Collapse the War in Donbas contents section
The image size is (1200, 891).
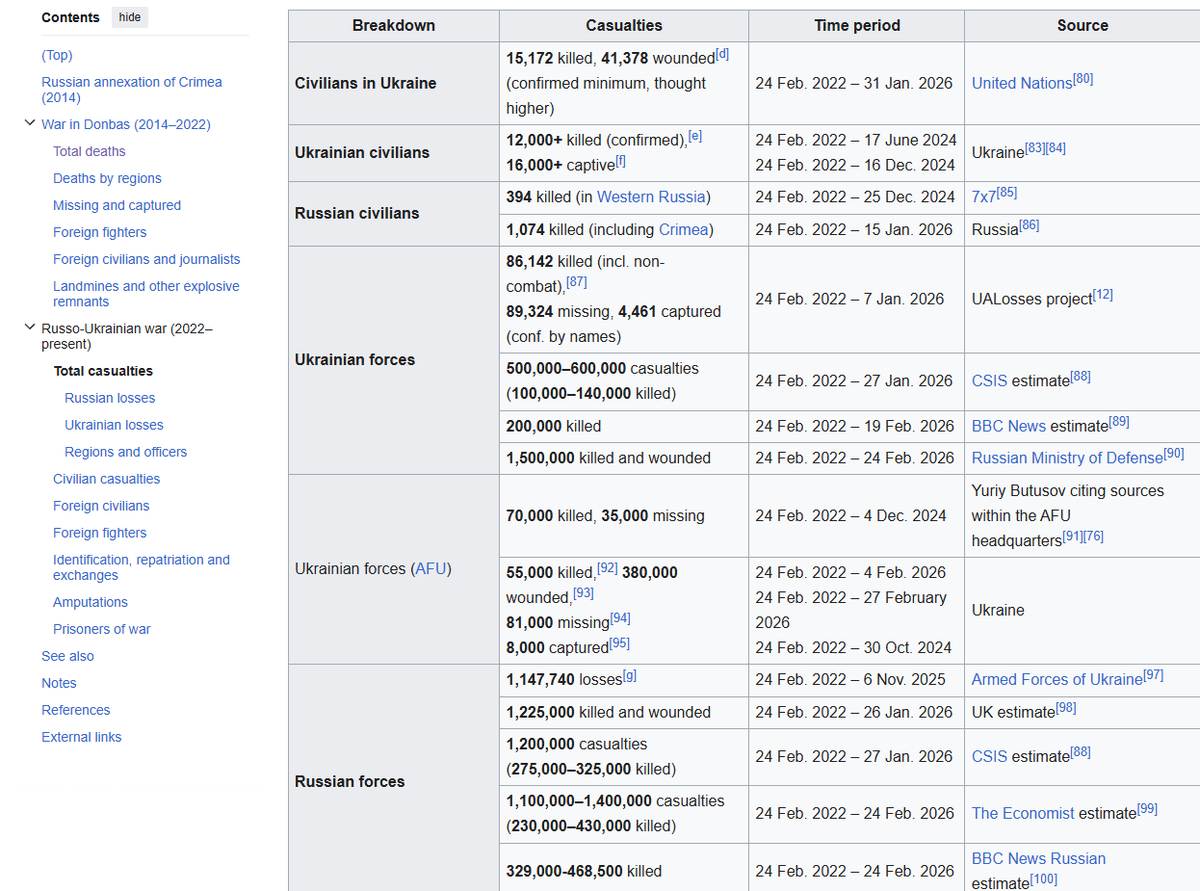pyautogui.click(x=29, y=124)
